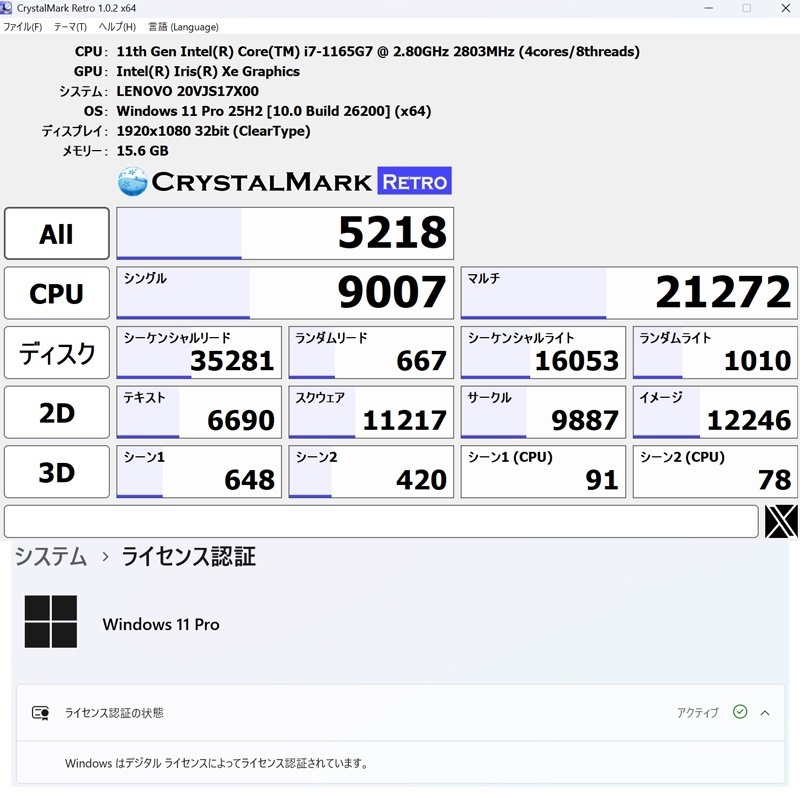
Task: Click the CrystalMark Retro logo image
Action: tap(284, 181)
